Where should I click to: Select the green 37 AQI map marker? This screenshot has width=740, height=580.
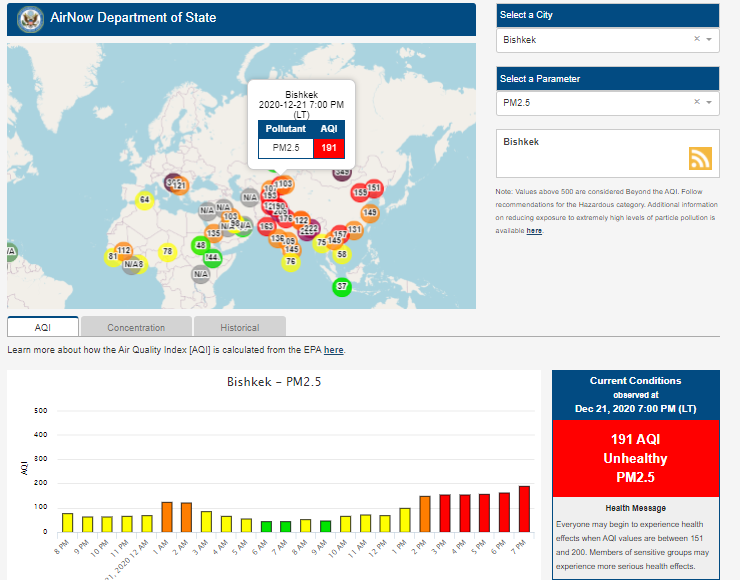342,287
